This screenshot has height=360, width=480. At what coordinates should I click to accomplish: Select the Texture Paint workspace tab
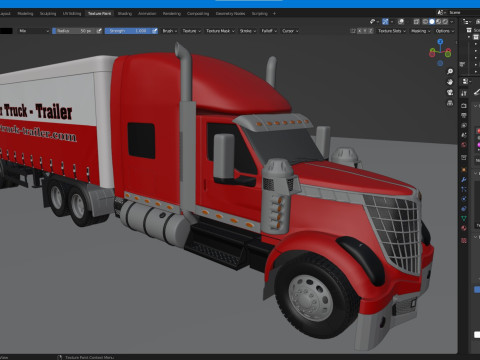pyautogui.click(x=99, y=14)
